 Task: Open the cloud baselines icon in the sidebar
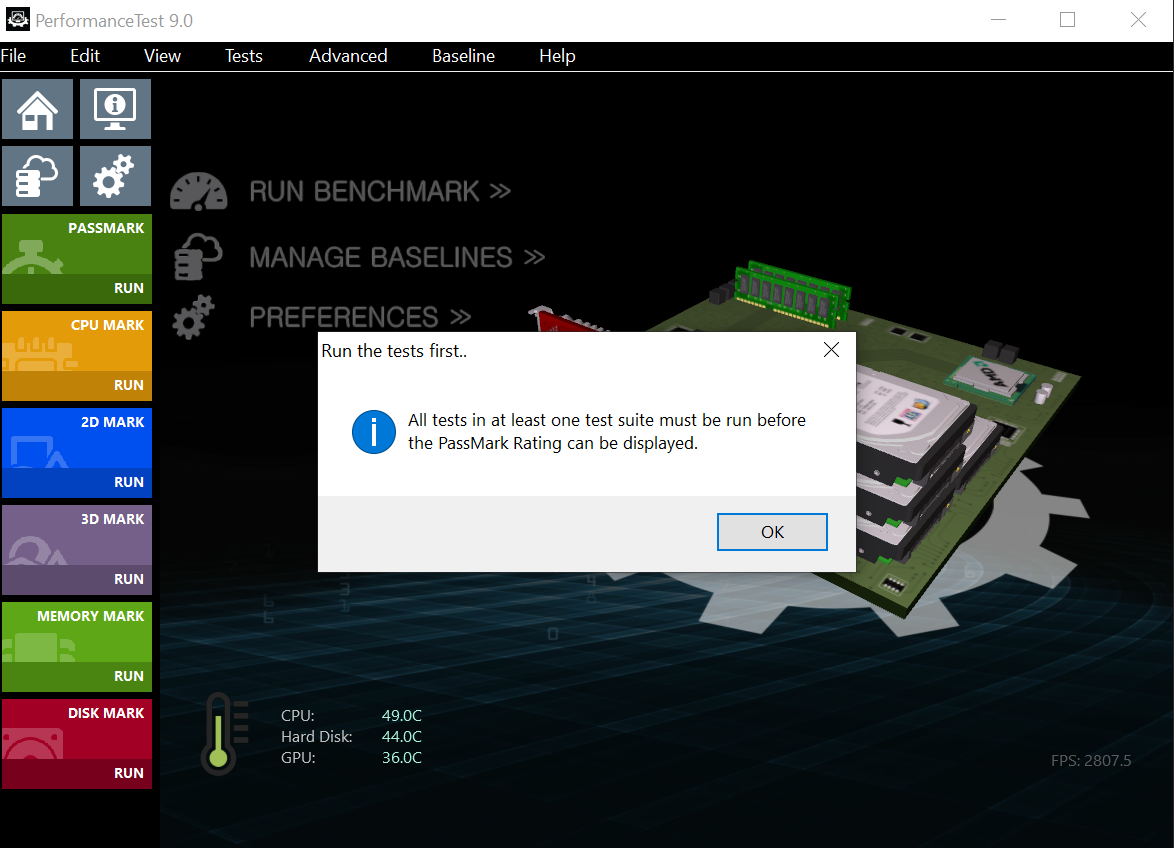coord(37,176)
